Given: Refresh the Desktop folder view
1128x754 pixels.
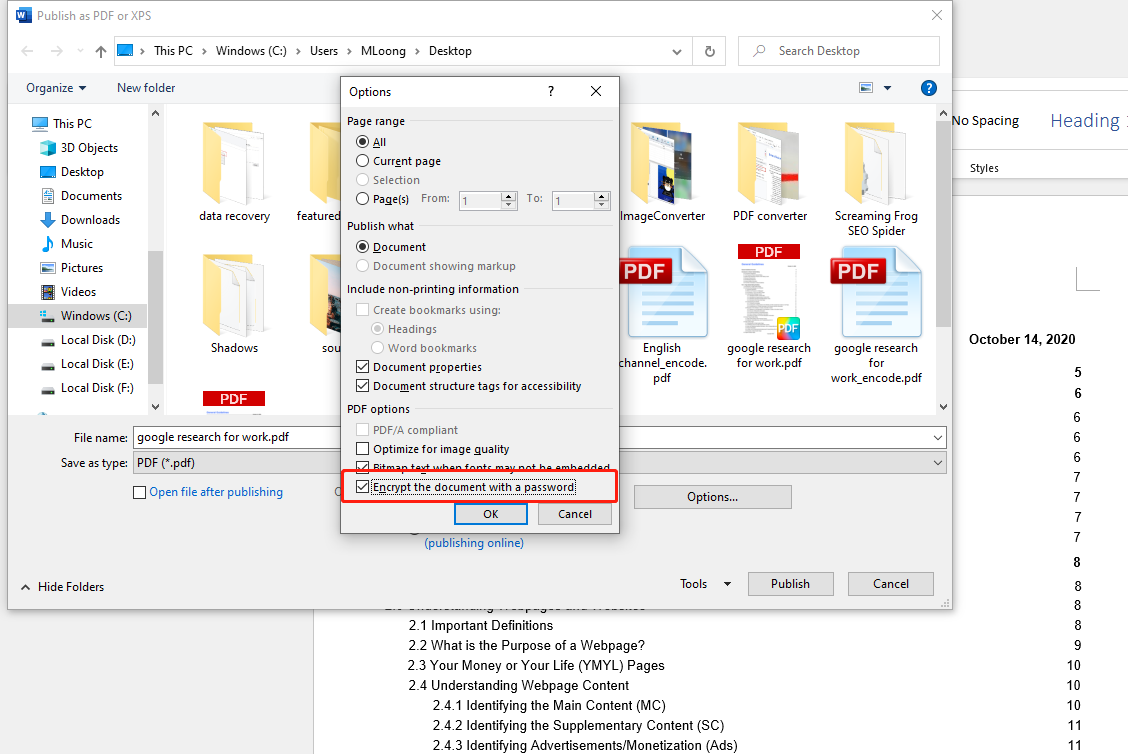Looking at the screenshot, I should point(709,51).
